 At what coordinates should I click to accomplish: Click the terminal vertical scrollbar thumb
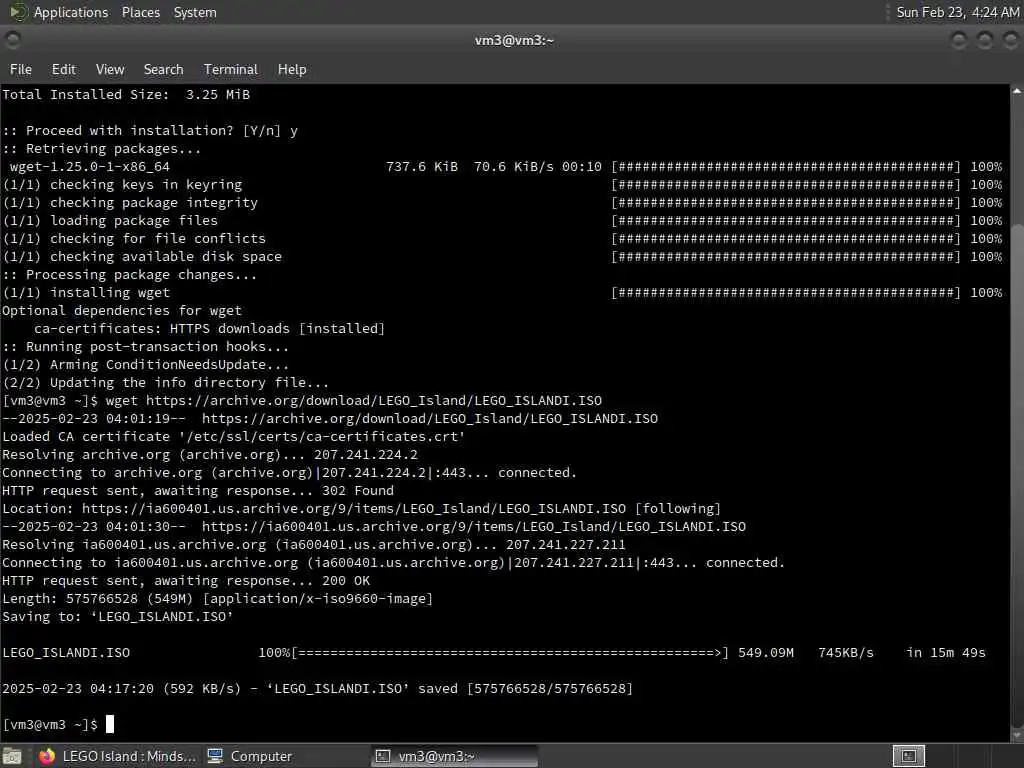(1017, 477)
